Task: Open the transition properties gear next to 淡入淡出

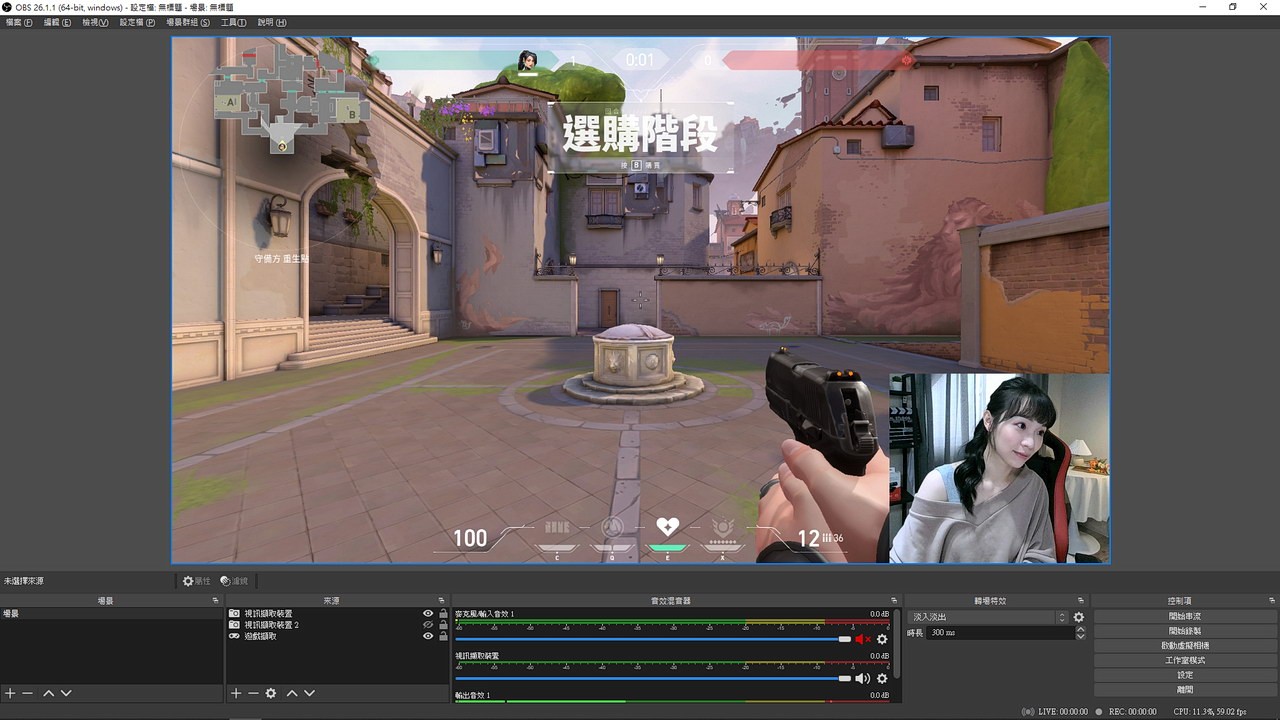Action: pyautogui.click(x=1079, y=617)
